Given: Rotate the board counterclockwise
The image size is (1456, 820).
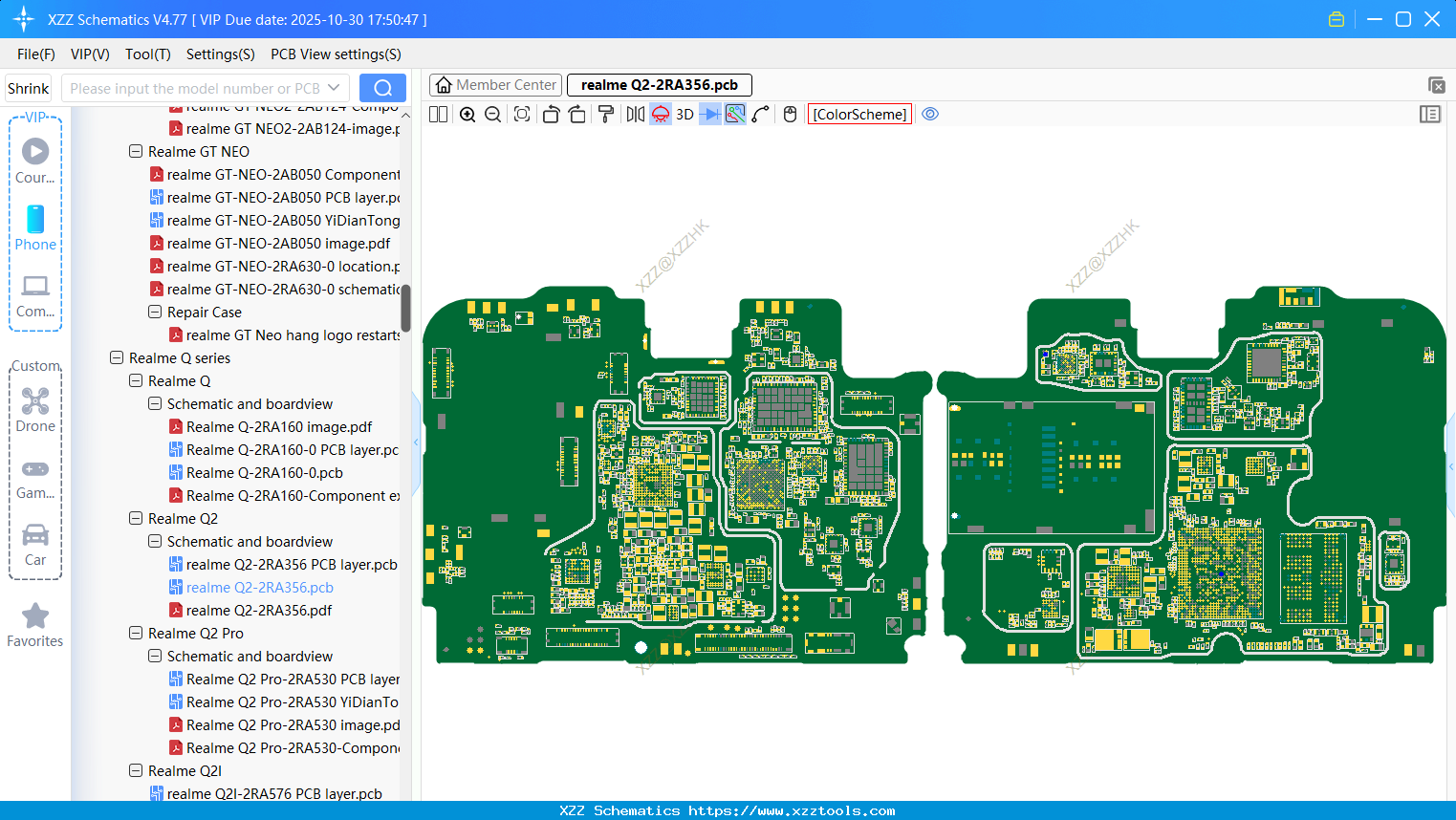Looking at the screenshot, I should point(551,115).
